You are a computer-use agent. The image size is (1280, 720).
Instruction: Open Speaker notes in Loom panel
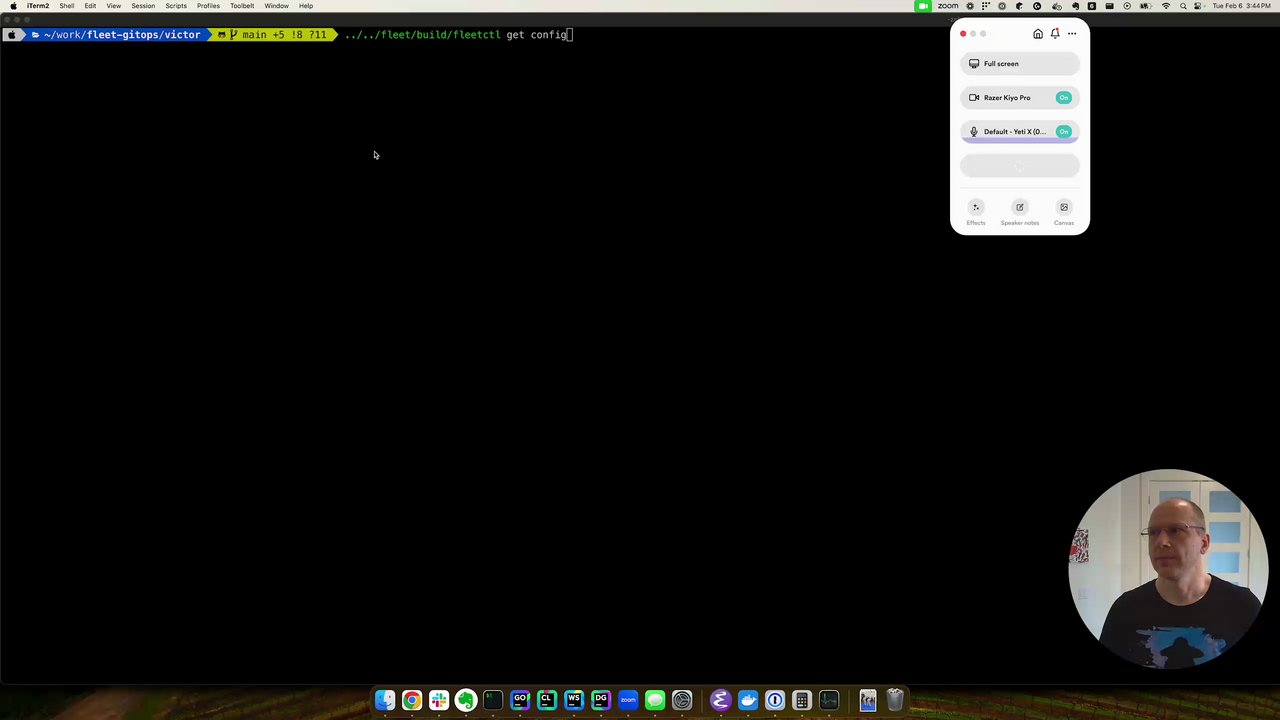tap(1020, 212)
